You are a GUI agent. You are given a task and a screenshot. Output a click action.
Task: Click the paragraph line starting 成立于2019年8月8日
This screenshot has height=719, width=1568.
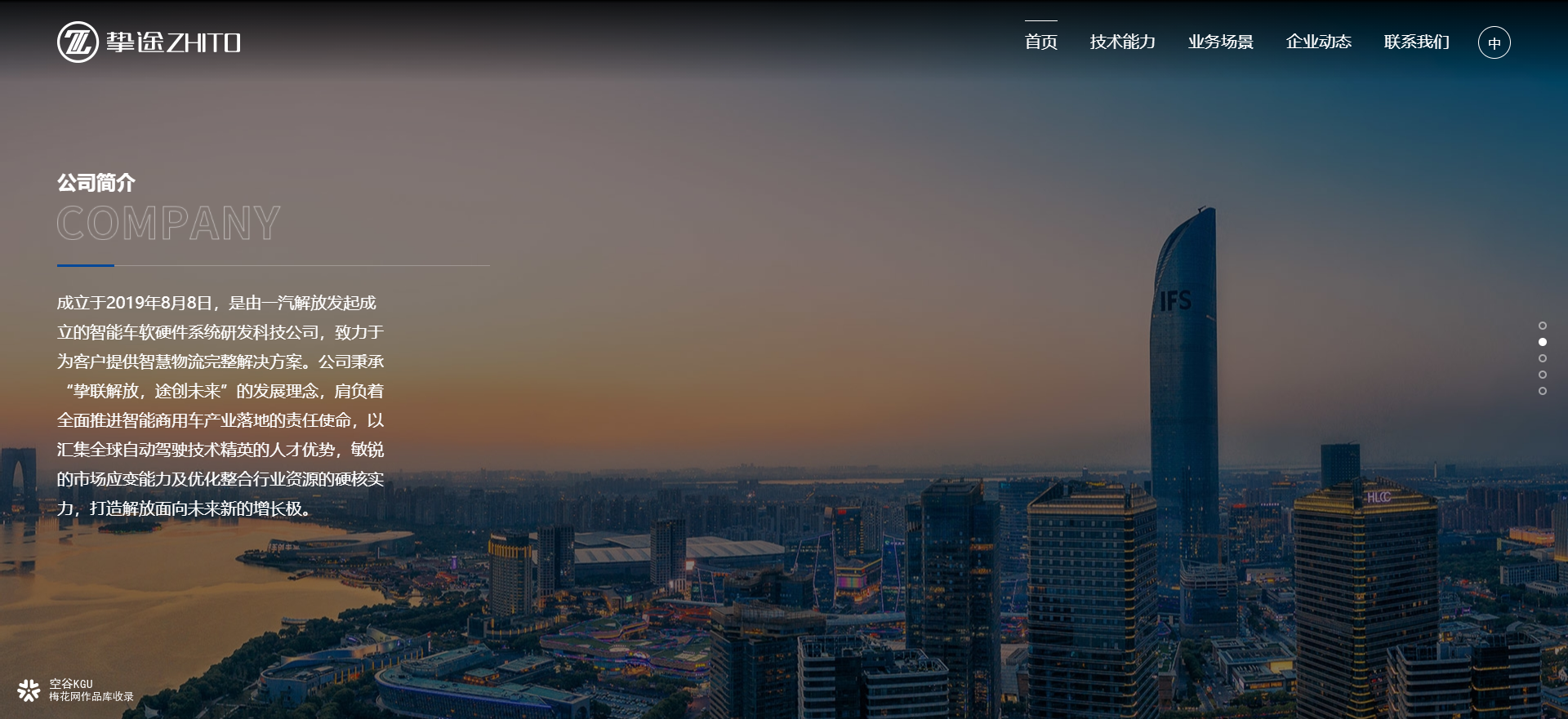point(216,303)
